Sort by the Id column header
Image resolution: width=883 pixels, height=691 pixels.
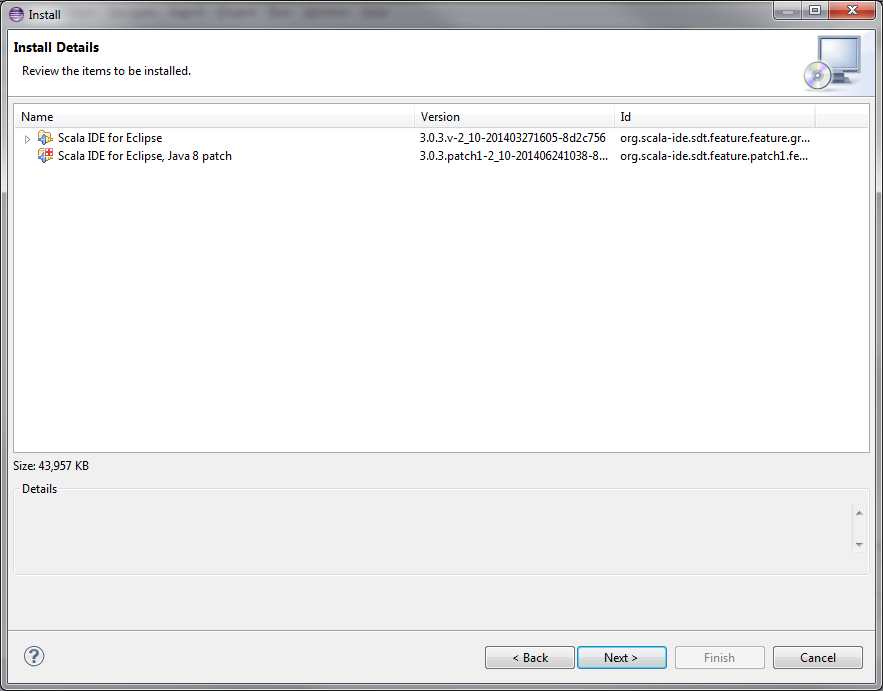pos(715,117)
